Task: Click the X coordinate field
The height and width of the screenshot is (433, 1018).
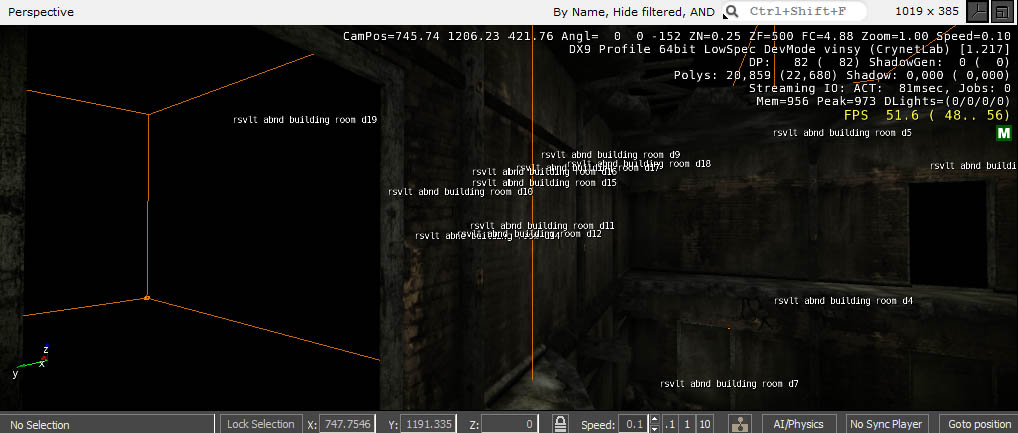Action: pyautogui.click(x=347, y=425)
